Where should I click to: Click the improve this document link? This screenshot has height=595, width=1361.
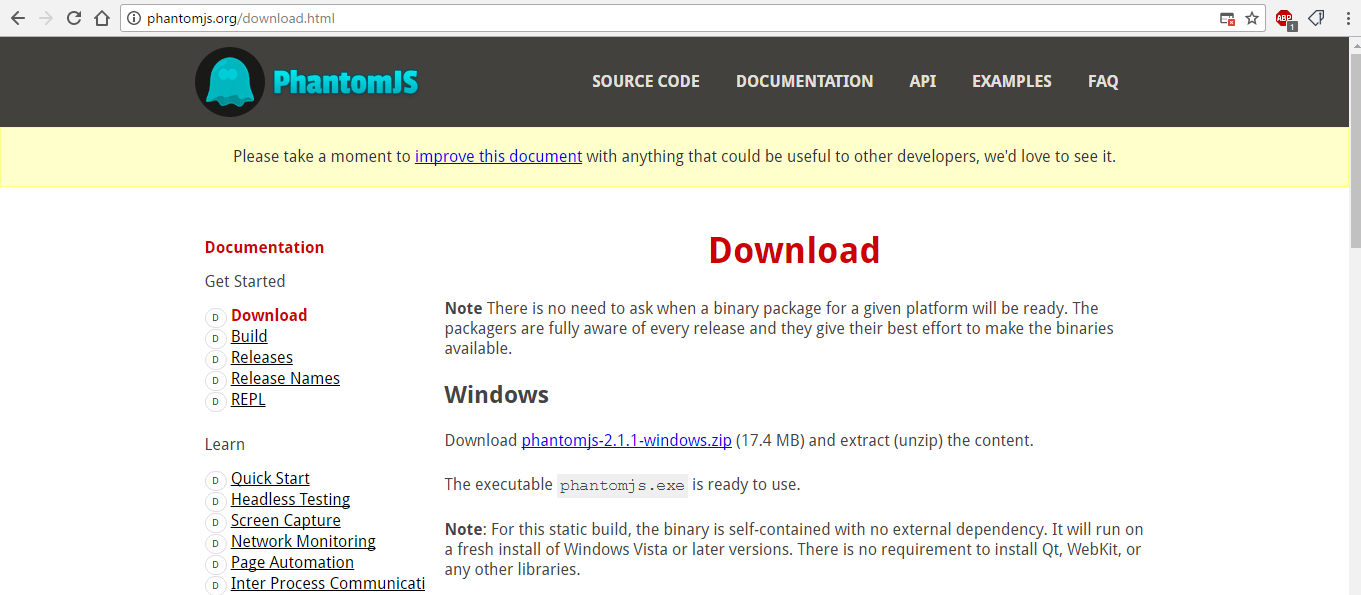(498, 156)
